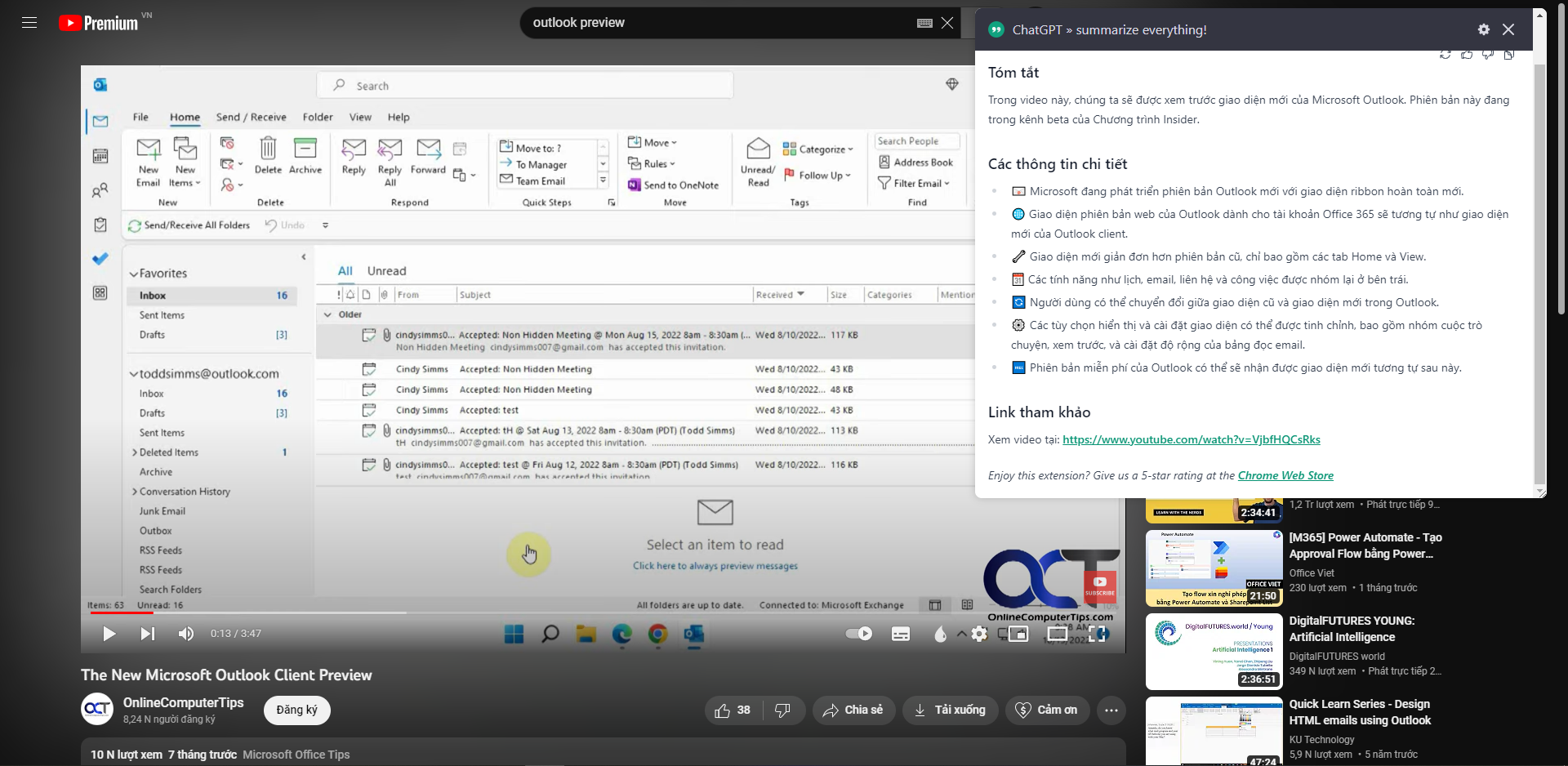Click the 'KU Technology' channel name
This screenshot has width=1568, height=766.
pos(1321,740)
